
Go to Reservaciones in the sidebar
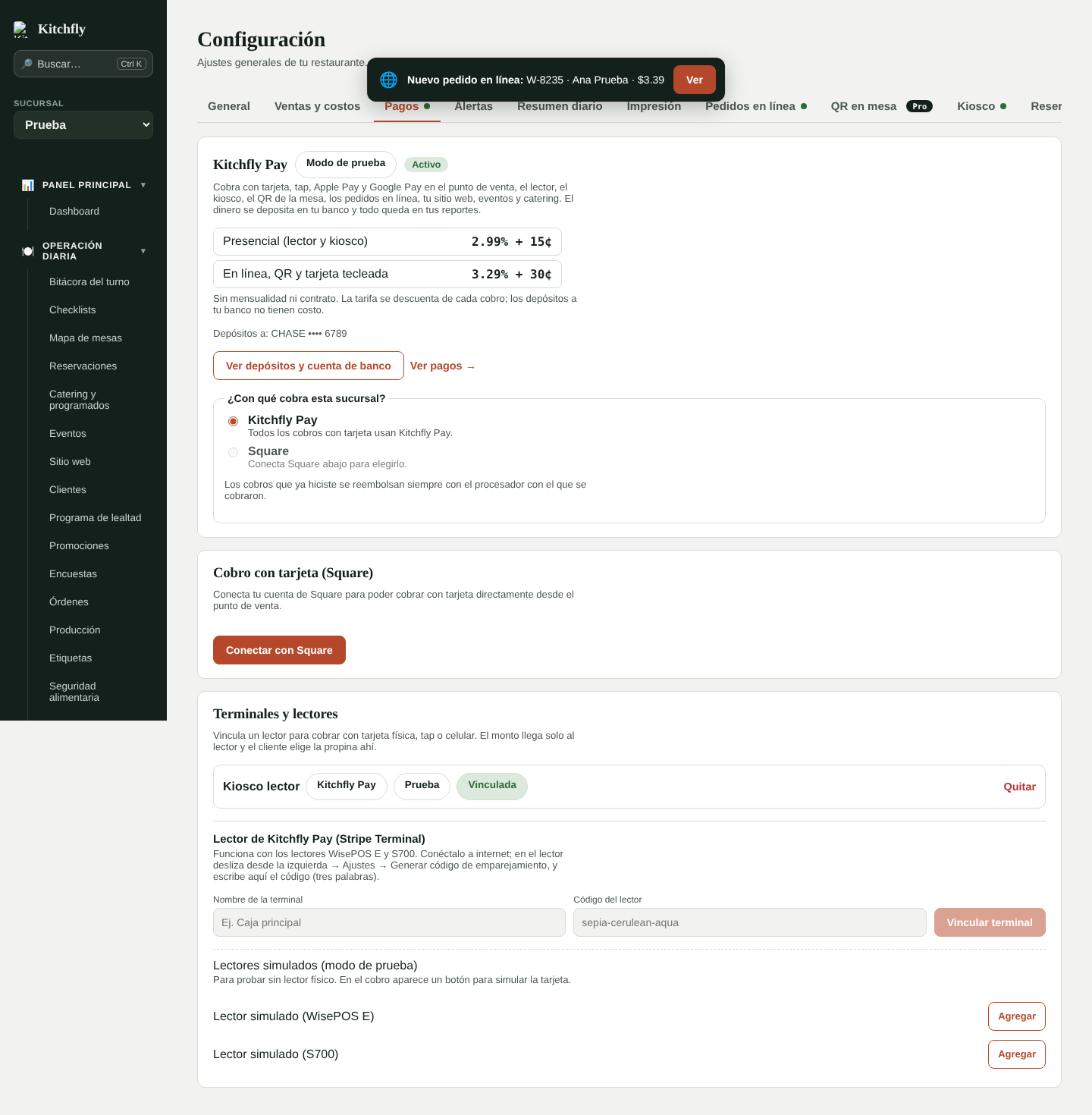(x=83, y=366)
